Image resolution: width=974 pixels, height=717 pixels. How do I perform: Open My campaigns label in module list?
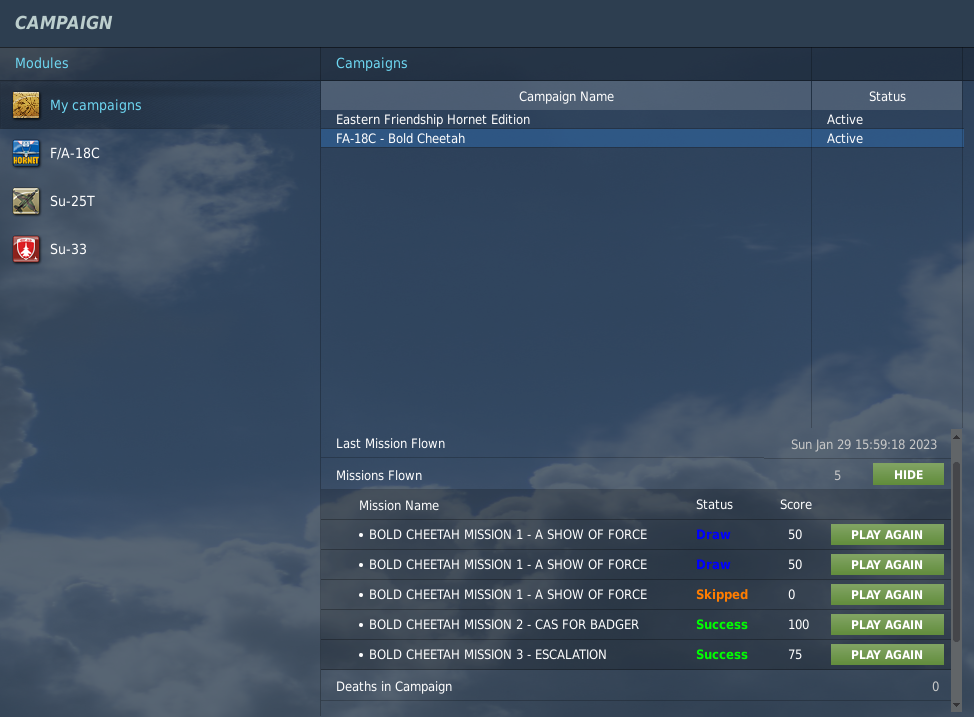click(x=96, y=105)
